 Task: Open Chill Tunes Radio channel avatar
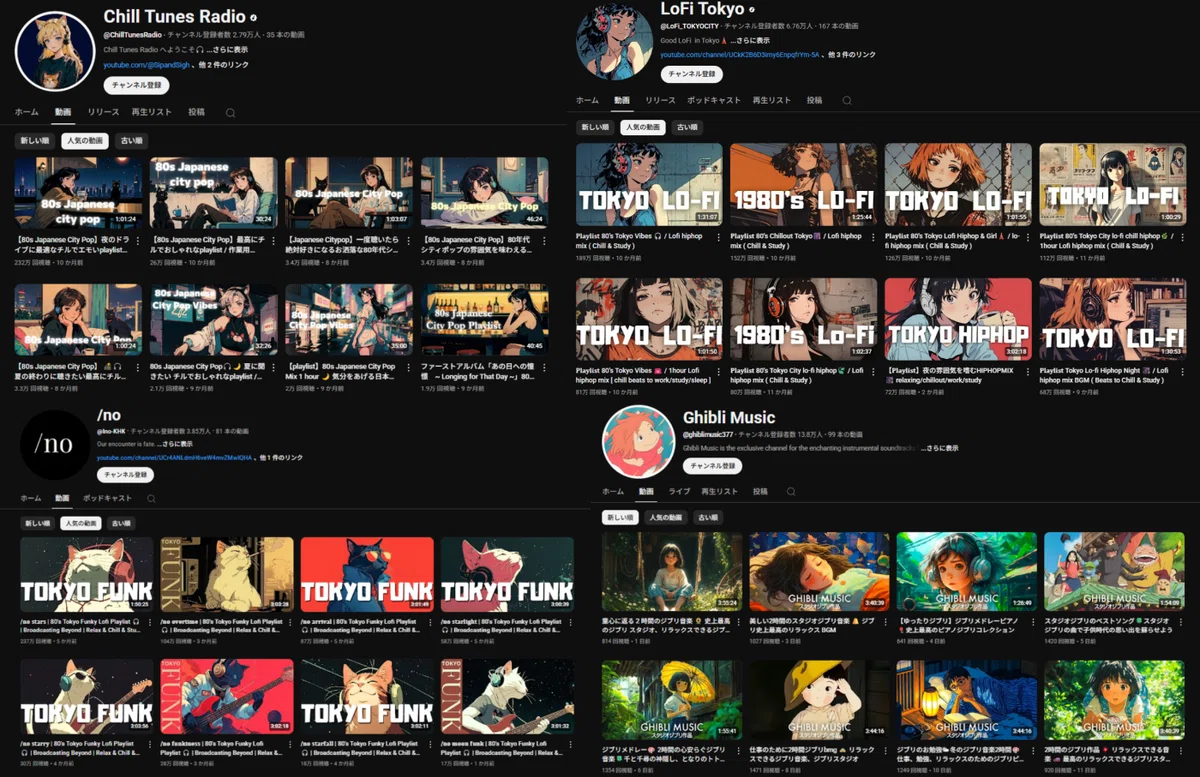click(x=54, y=51)
